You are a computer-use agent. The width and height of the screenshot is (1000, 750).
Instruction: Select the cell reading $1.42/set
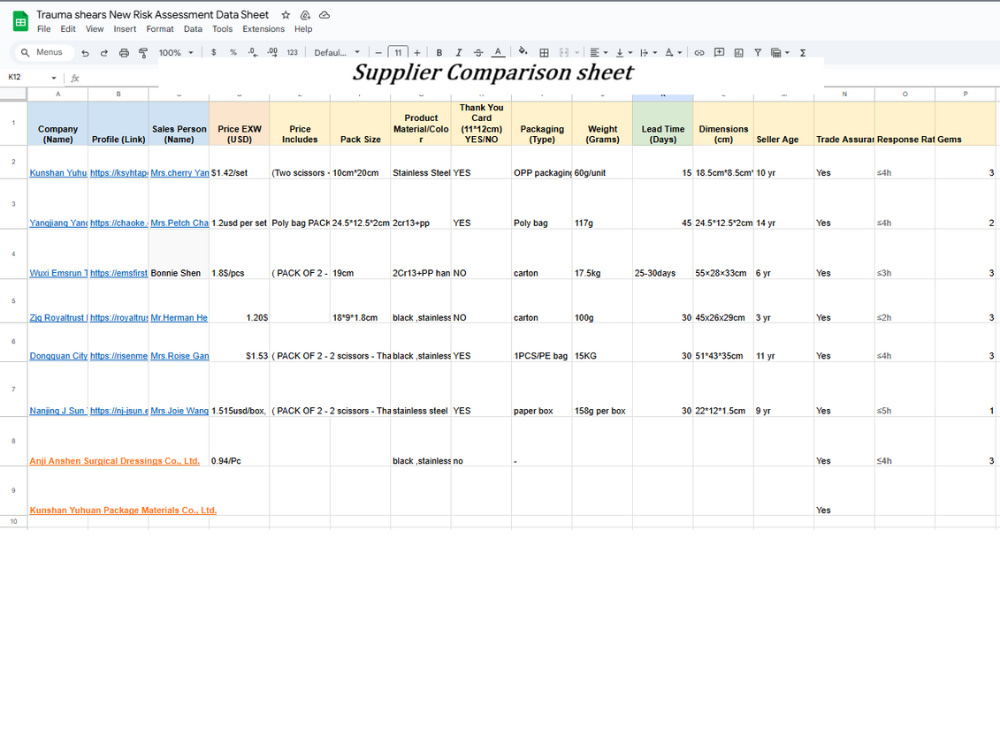[239, 162]
